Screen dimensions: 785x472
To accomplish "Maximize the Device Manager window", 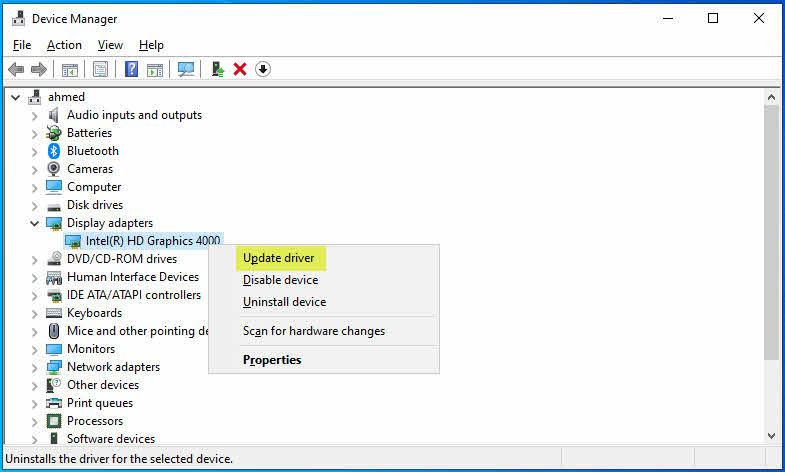I will pyautogui.click(x=713, y=19).
